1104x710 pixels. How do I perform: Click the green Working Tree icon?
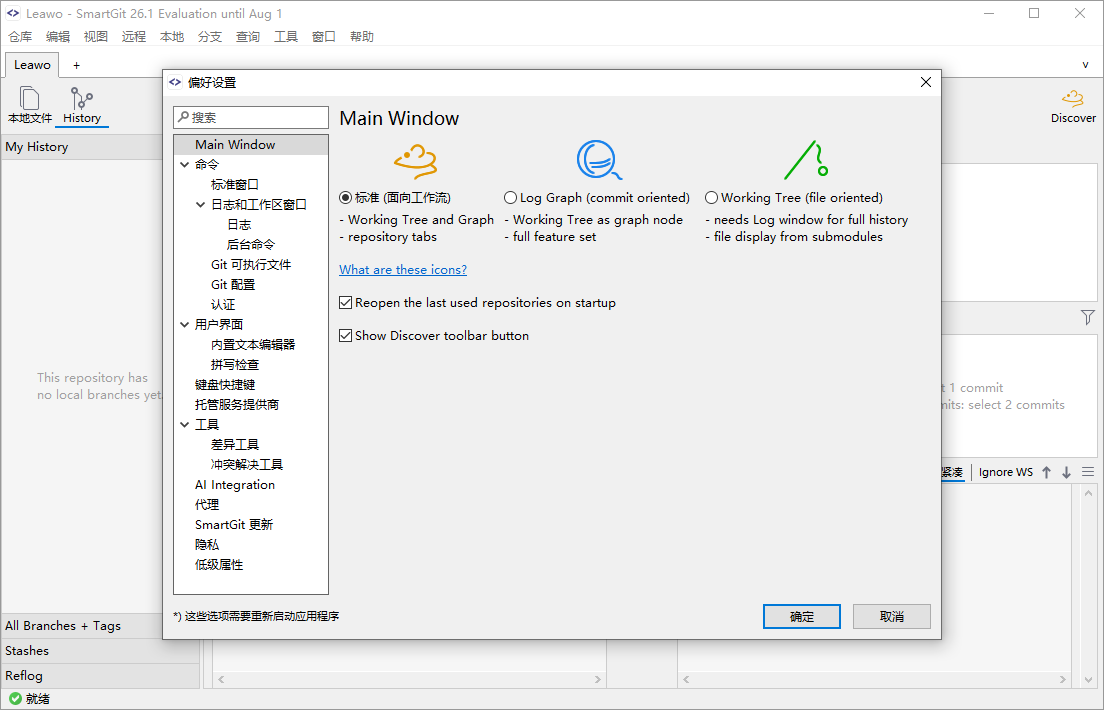pos(806,159)
